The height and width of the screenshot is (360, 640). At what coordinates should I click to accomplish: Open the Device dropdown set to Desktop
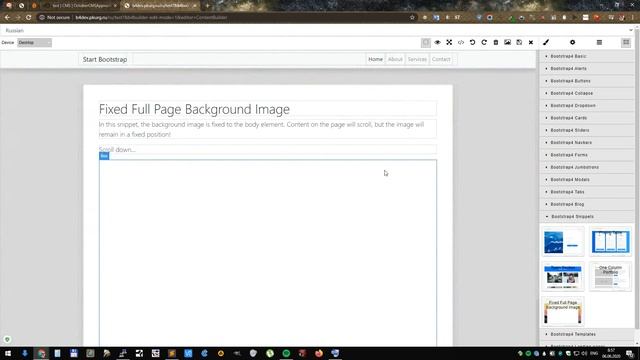(34, 42)
